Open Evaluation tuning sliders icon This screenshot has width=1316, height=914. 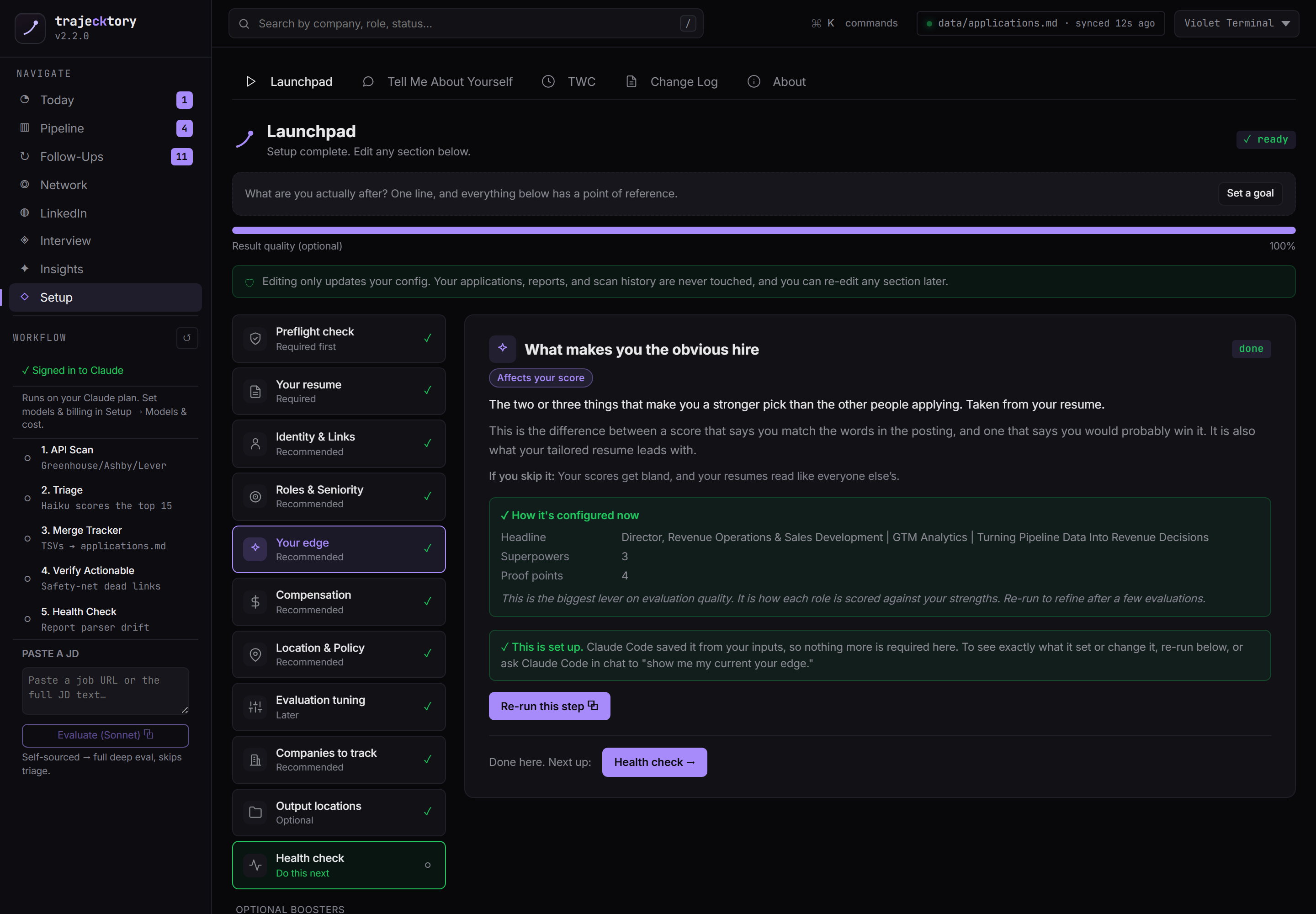[255, 707]
